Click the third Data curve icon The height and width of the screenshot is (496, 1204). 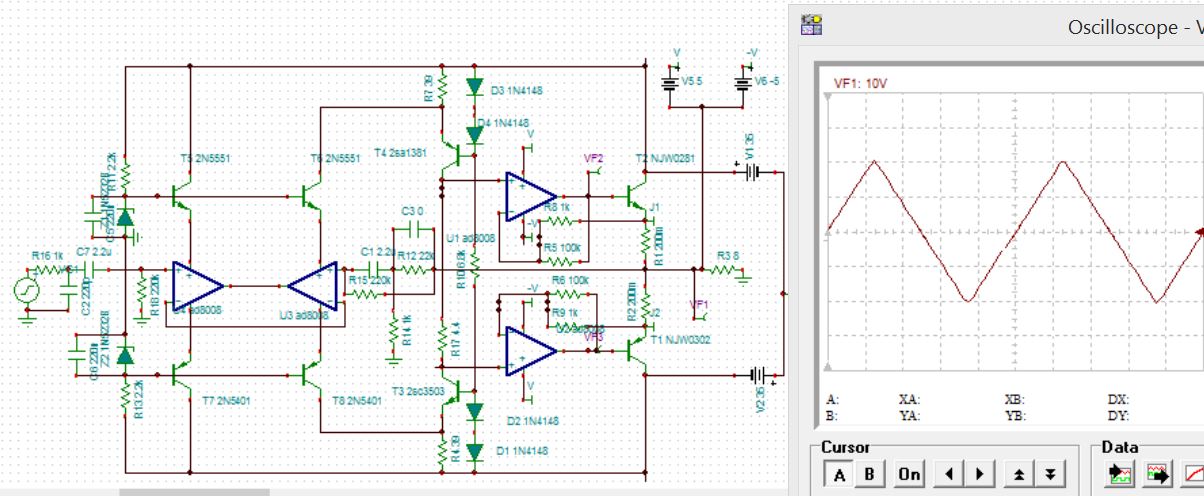point(1192,473)
